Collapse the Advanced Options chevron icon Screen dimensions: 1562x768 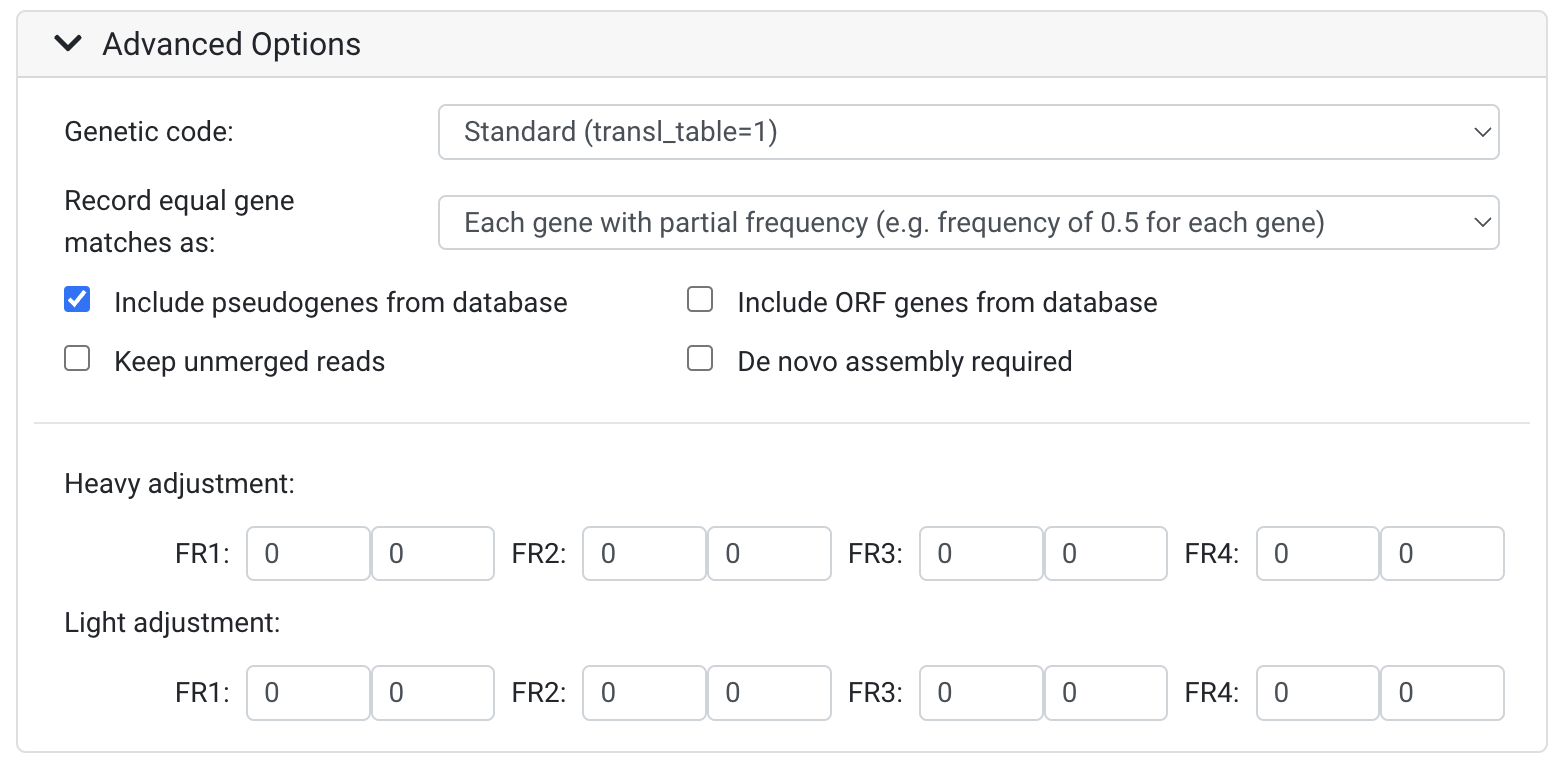[x=68, y=43]
